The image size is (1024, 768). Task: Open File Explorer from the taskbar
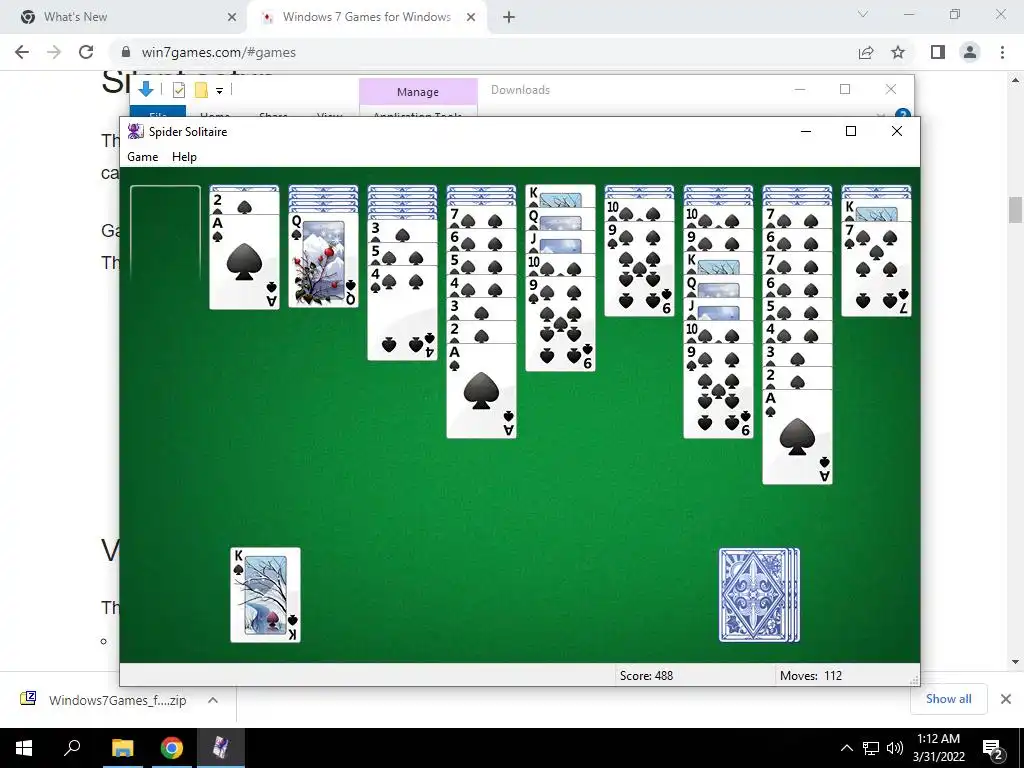click(122, 748)
